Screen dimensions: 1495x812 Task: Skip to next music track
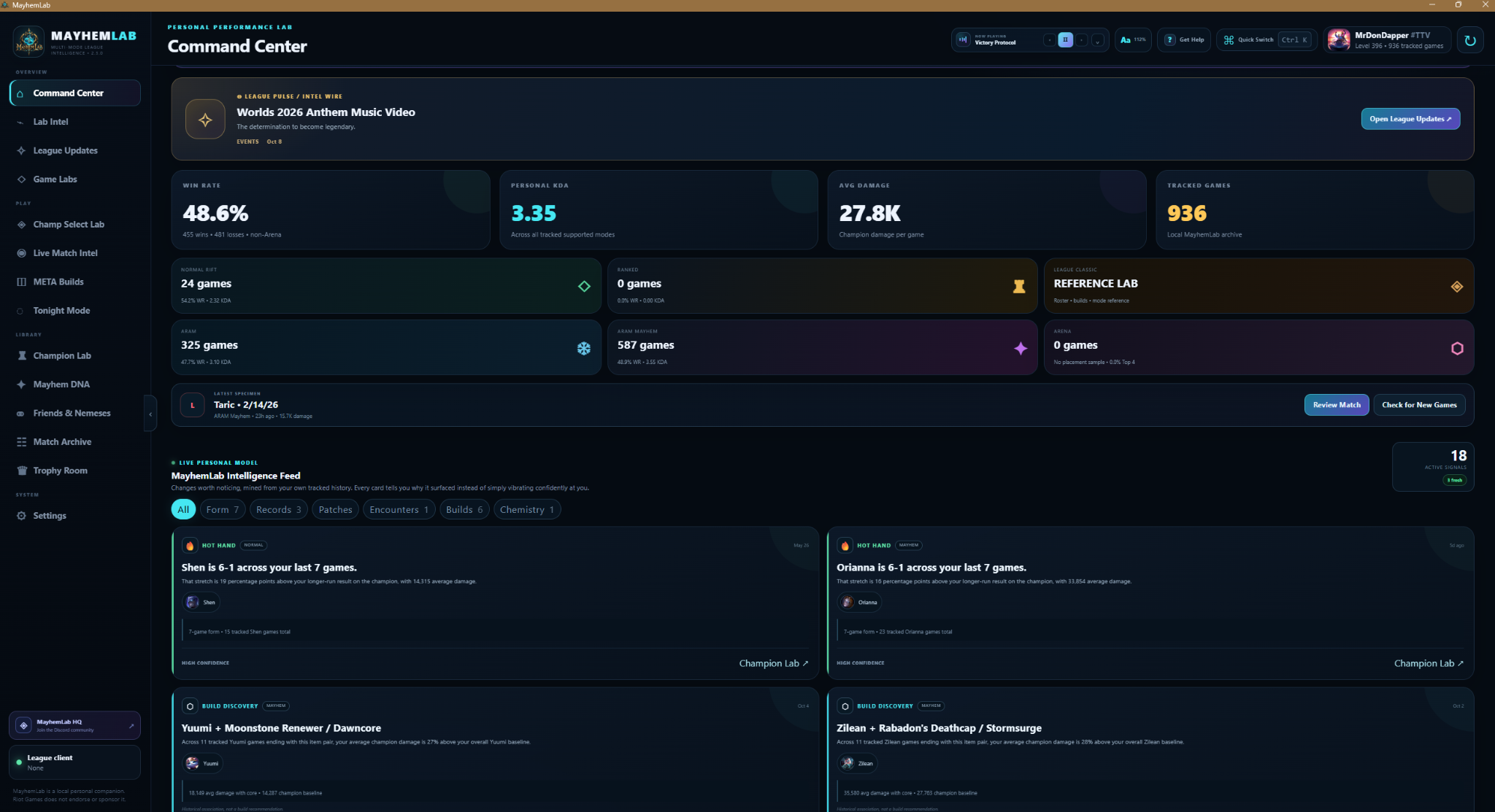pos(1081,40)
